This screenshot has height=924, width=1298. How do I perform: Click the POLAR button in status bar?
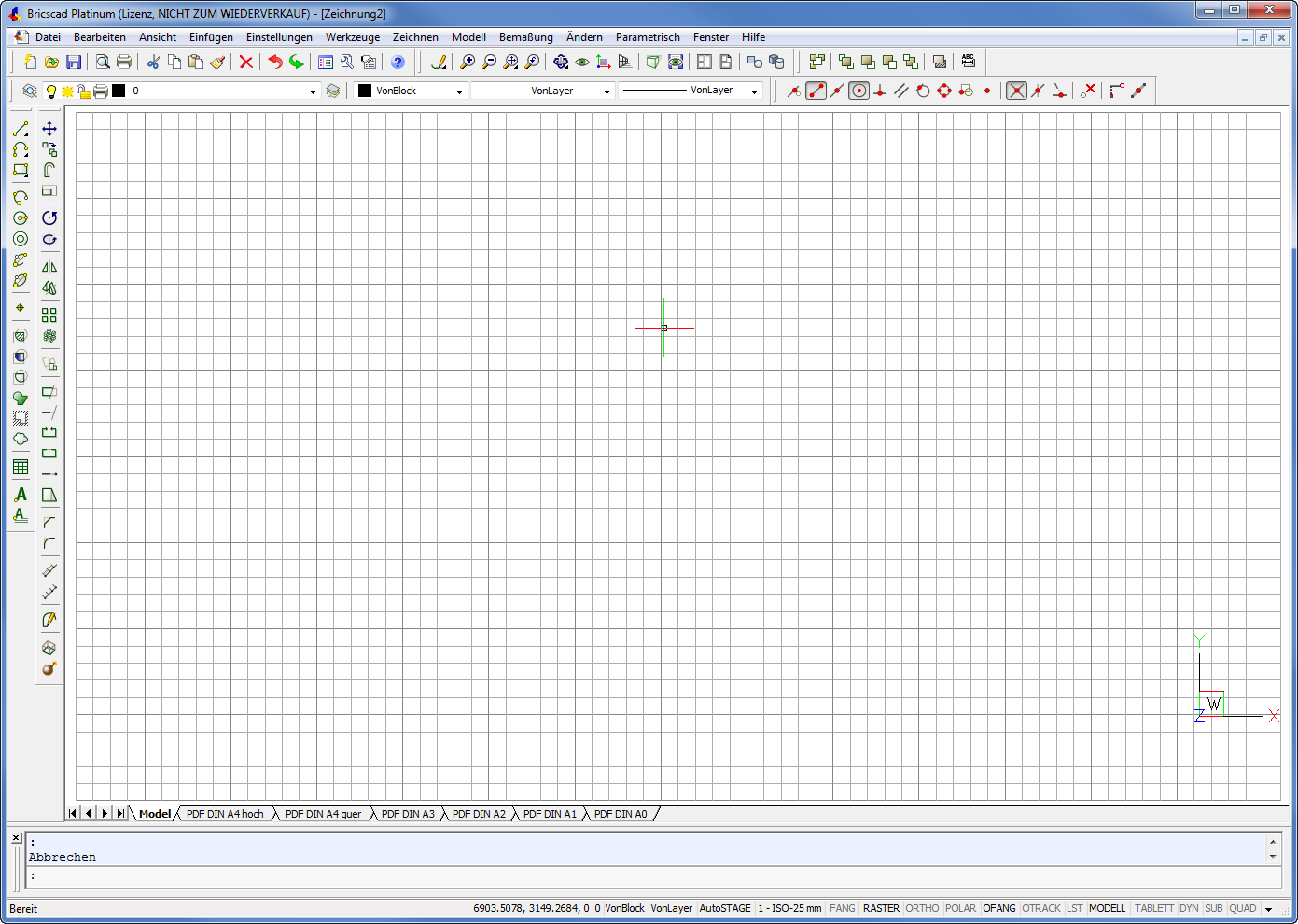[x=960, y=908]
